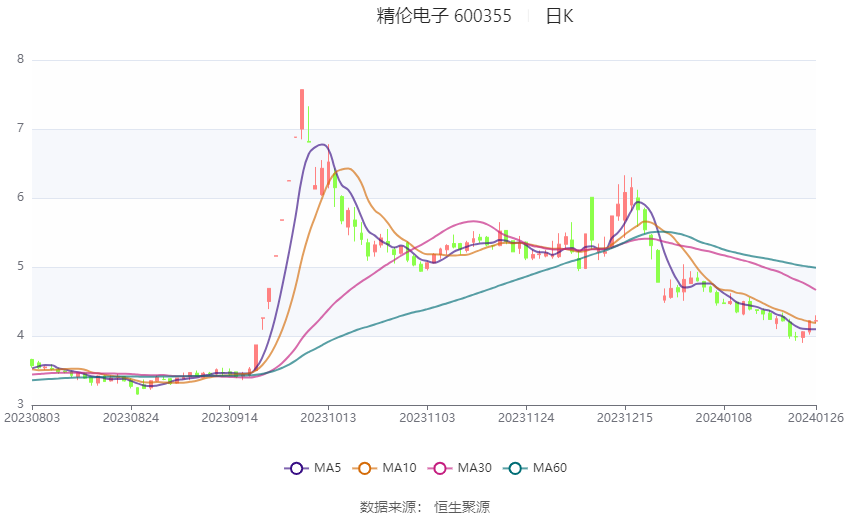This screenshot has width=850, height=517.
Task: Click the tall green candlestick before 20231215
Action: 592,219
